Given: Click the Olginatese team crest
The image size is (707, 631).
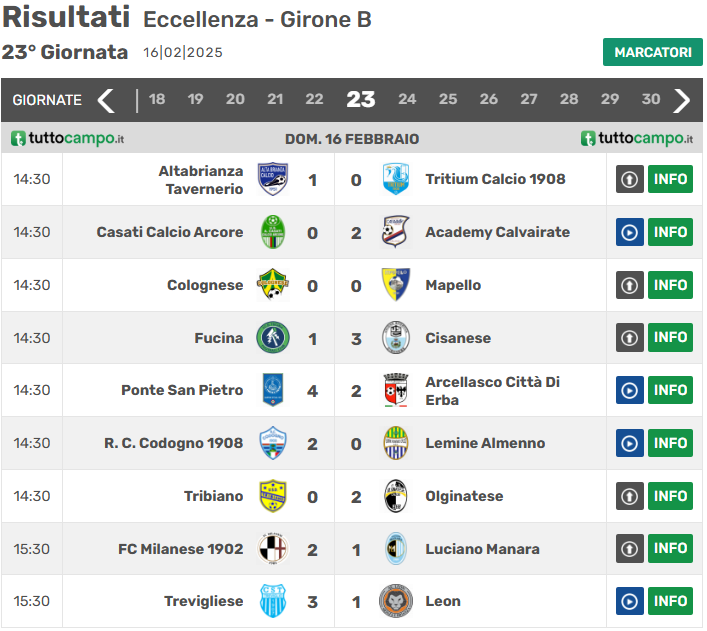Looking at the screenshot, I should (396, 496).
